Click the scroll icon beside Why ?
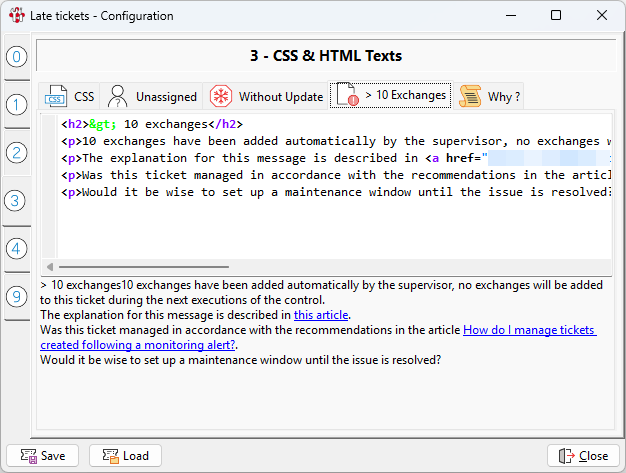 click(469, 96)
